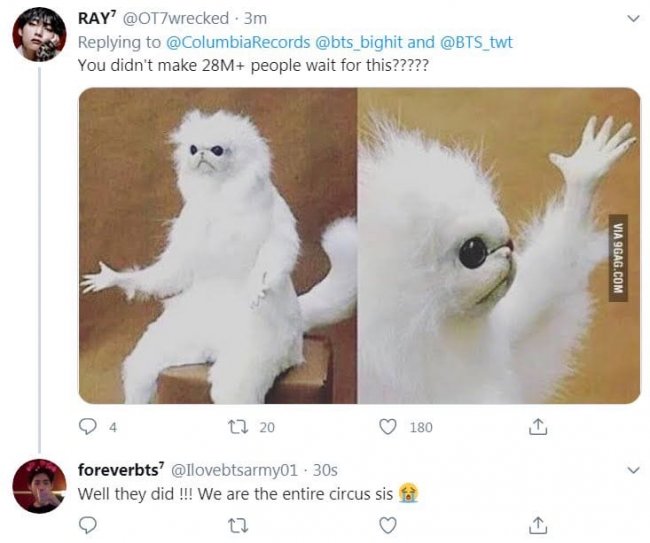Open the @ColumbiaRecords profile mention

coord(235,42)
